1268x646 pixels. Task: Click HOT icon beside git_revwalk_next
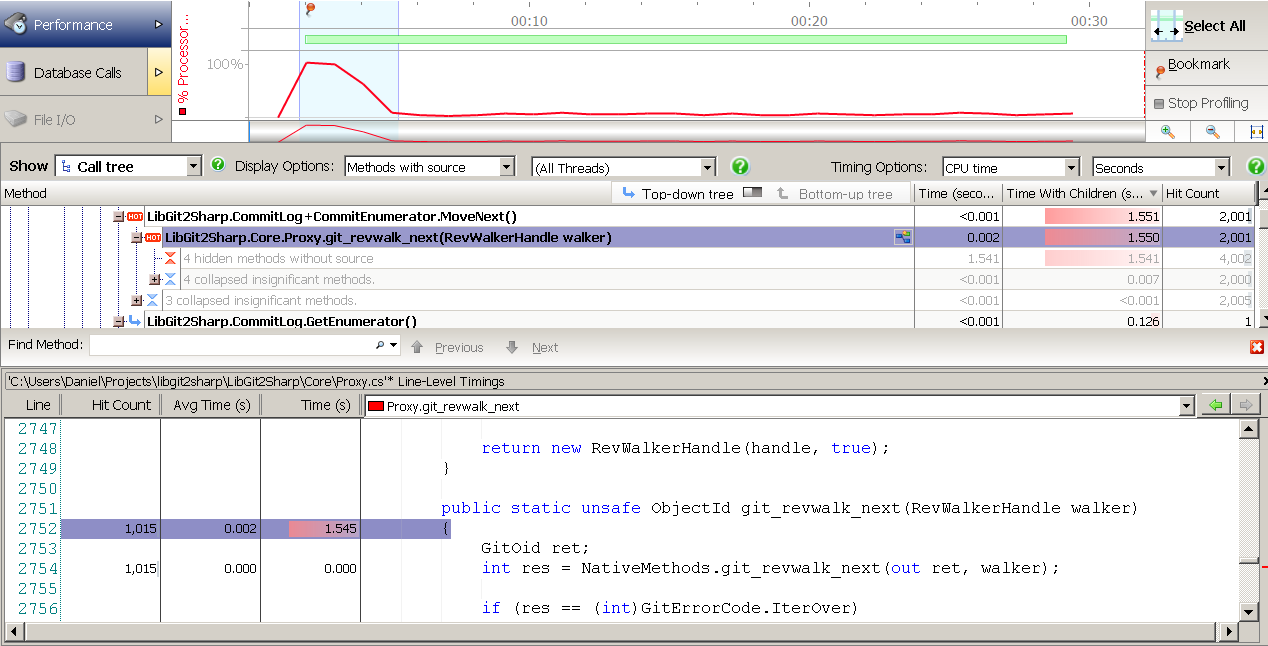click(153, 237)
